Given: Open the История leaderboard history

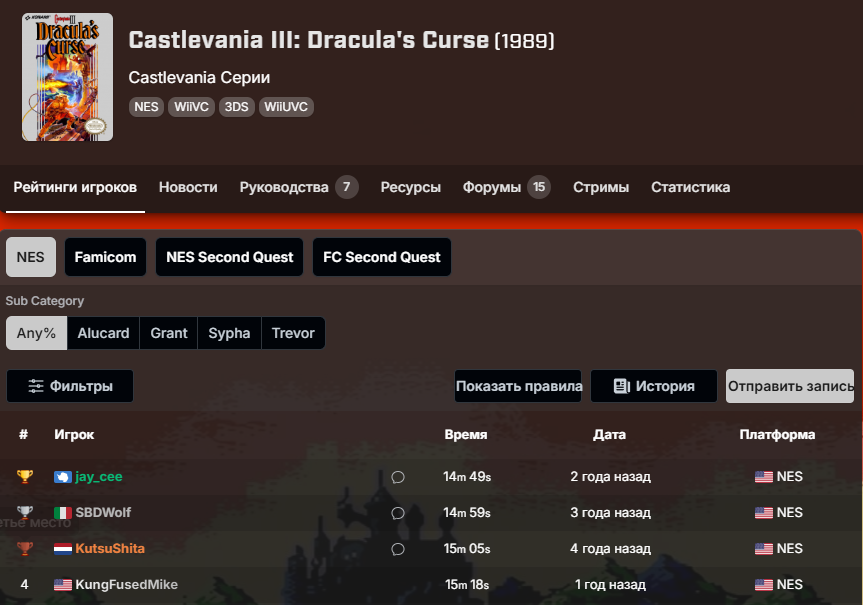Looking at the screenshot, I should coord(654,386).
